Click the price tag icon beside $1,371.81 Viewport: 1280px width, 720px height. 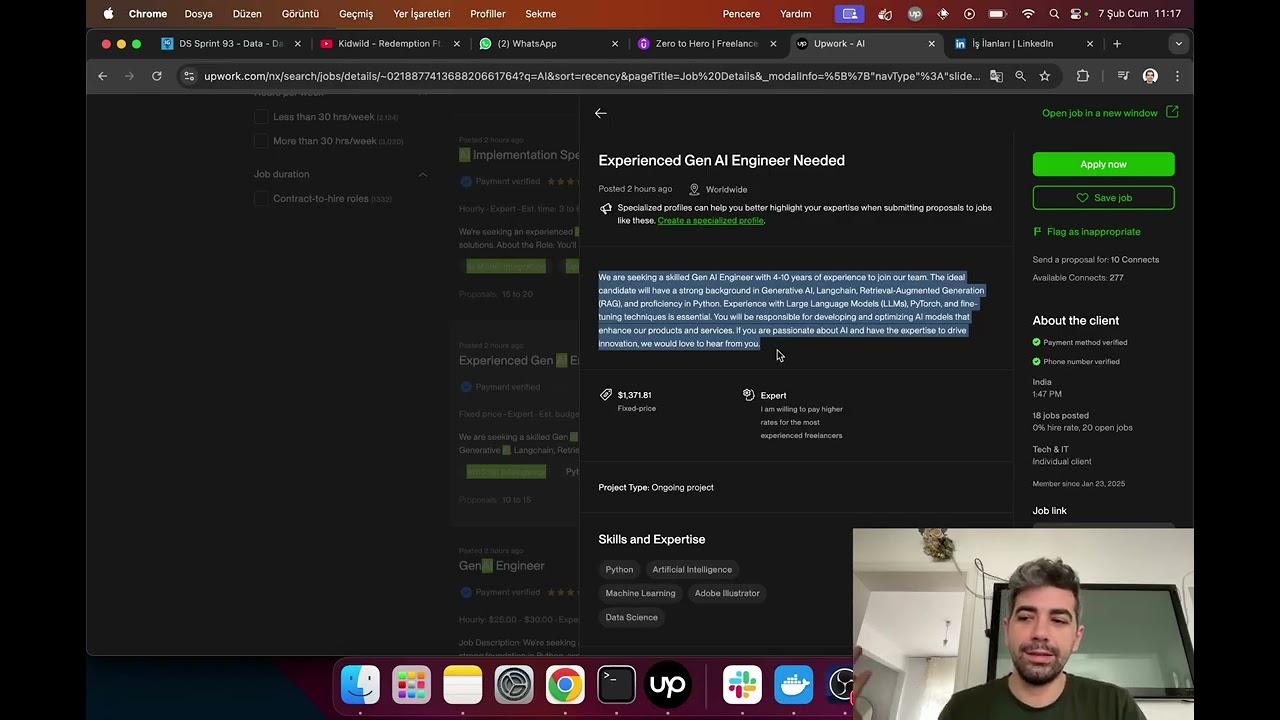coord(605,395)
